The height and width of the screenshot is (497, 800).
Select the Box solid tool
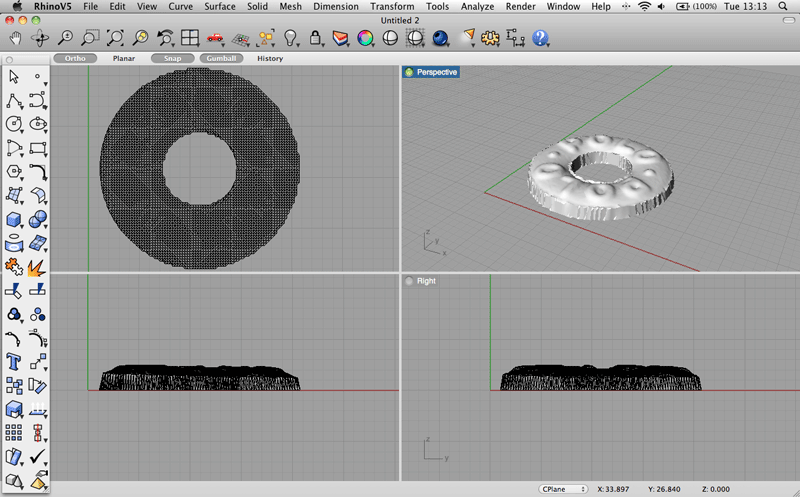[14, 220]
